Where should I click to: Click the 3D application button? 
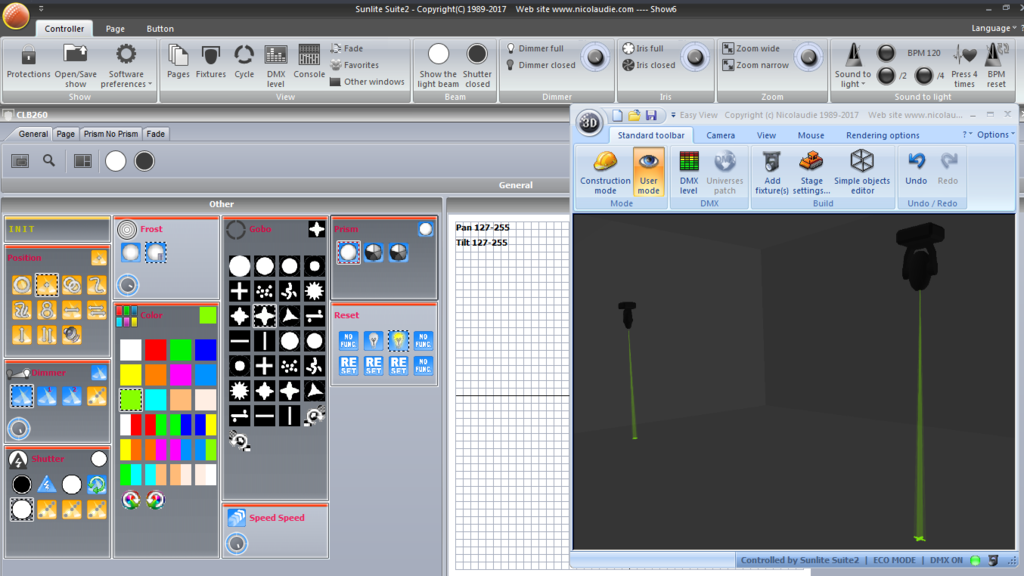pyautogui.click(x=589, y=122)
